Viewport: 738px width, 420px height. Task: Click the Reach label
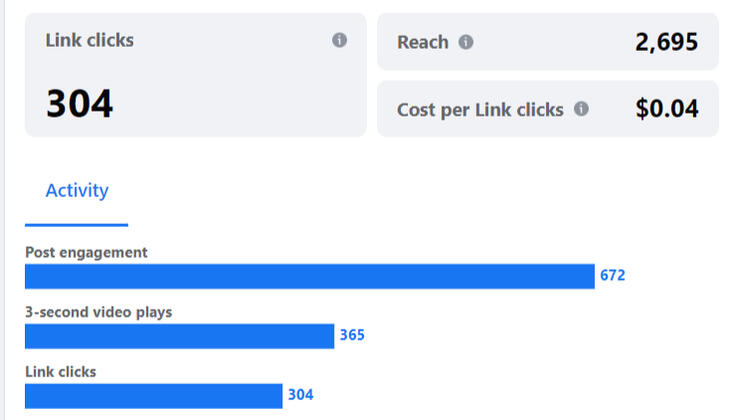tap(422, 42)
